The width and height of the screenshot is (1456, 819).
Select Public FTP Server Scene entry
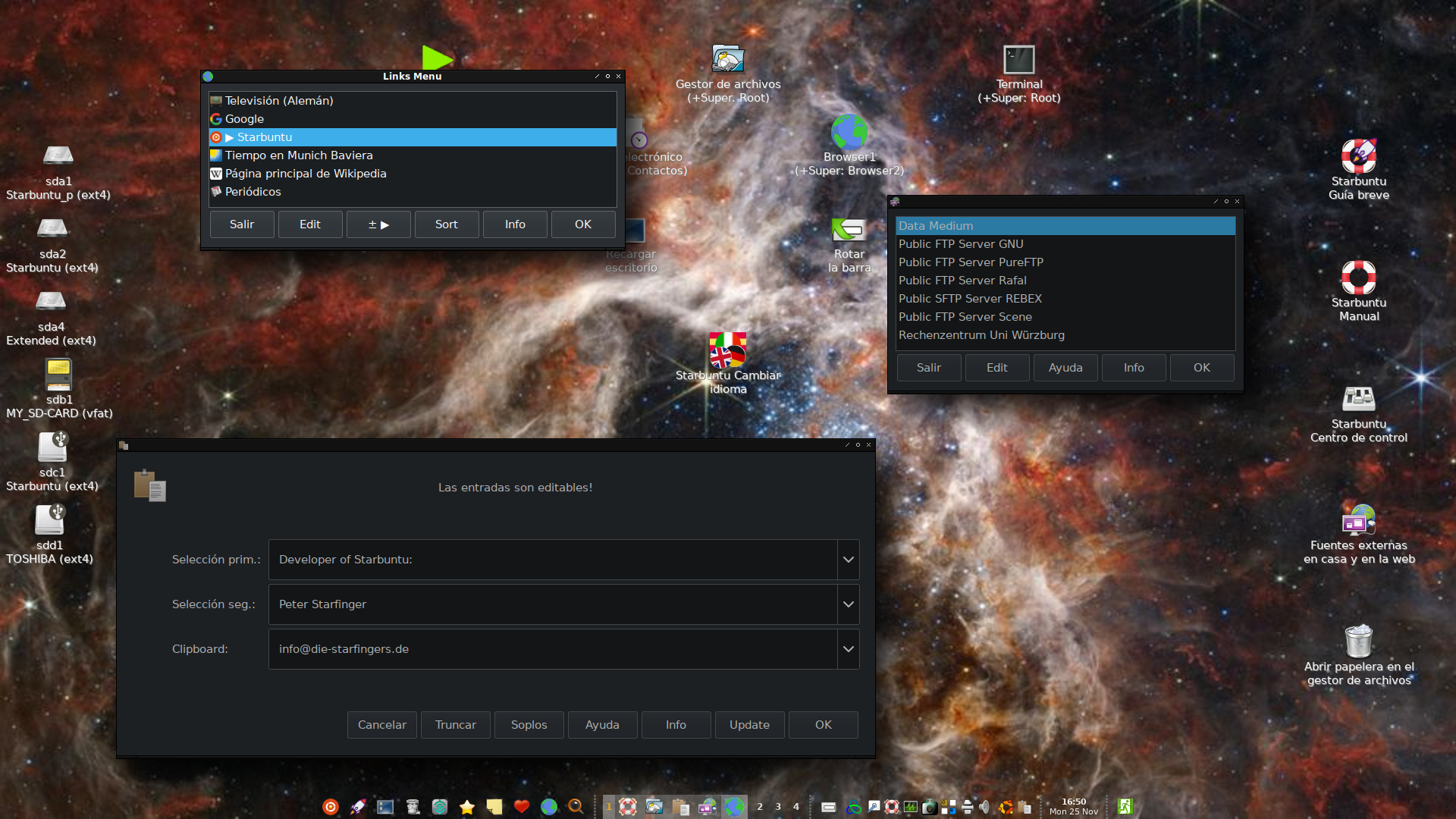[1065, 317]
